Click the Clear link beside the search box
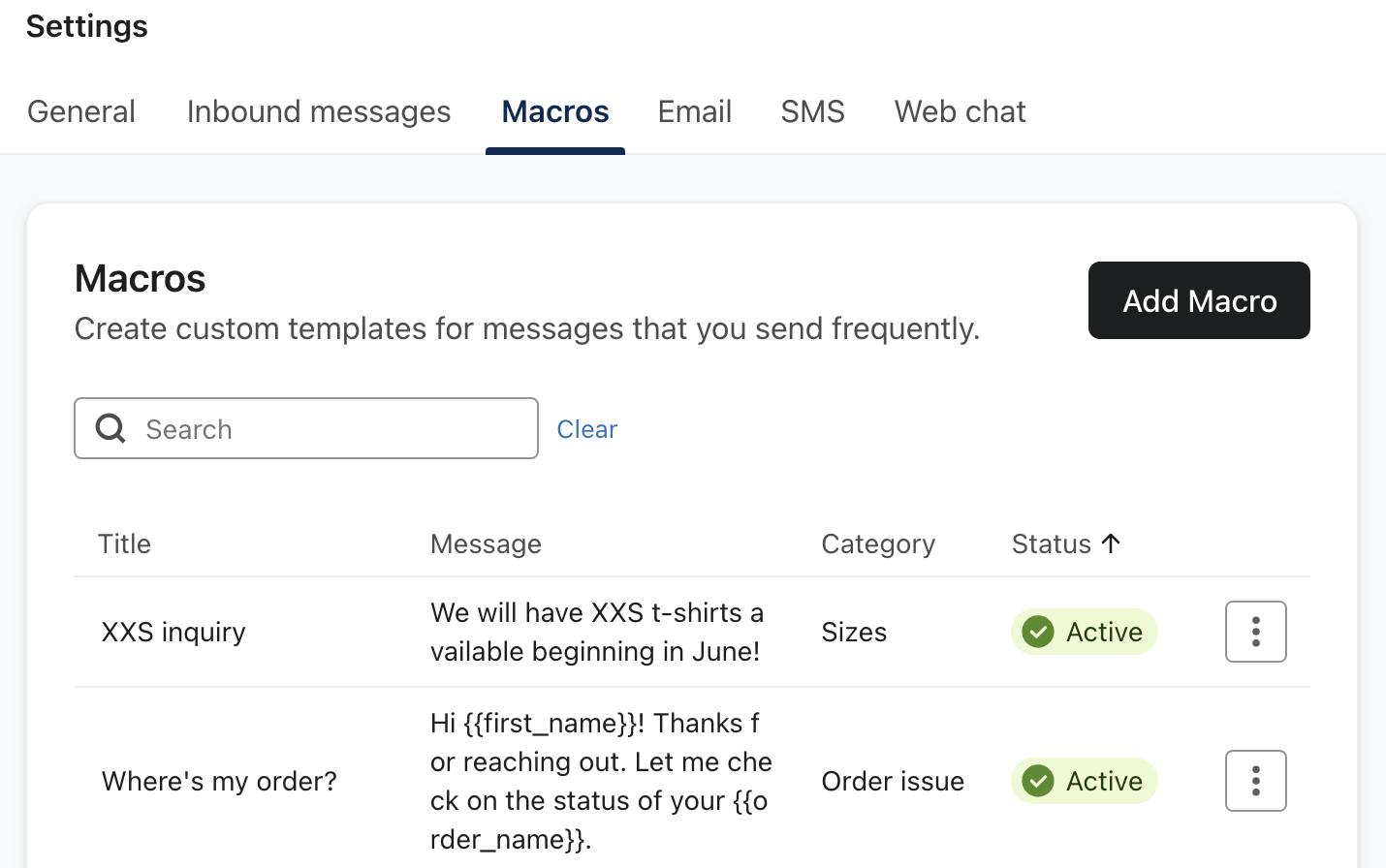This screenshot has height=868, width=1386. pyautogui.click(x=586, y=428)
